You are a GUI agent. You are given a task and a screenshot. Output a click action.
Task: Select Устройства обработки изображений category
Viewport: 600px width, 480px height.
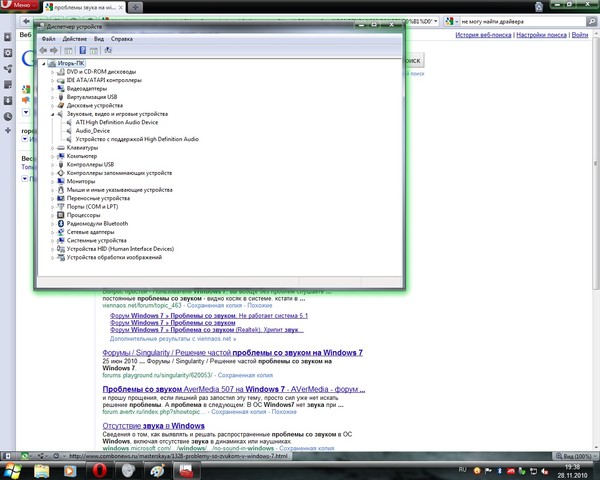point(114,257)
